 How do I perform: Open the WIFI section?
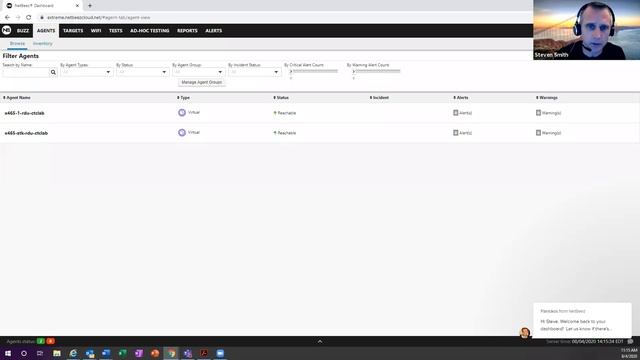point(96,31)
